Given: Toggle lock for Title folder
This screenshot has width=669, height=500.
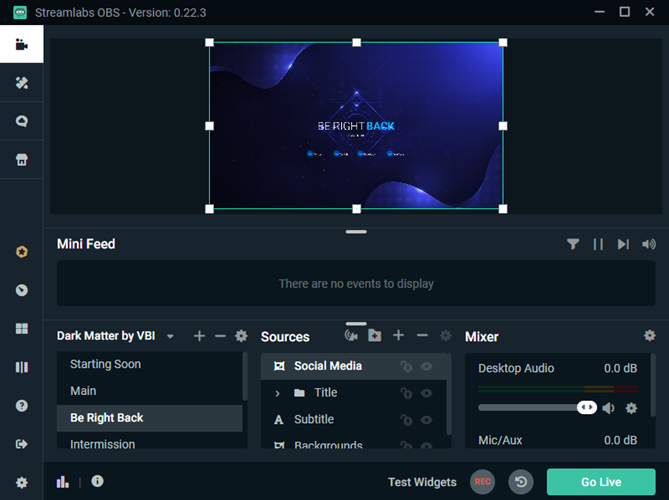Looking at the screenshot, I should (406, 393).
